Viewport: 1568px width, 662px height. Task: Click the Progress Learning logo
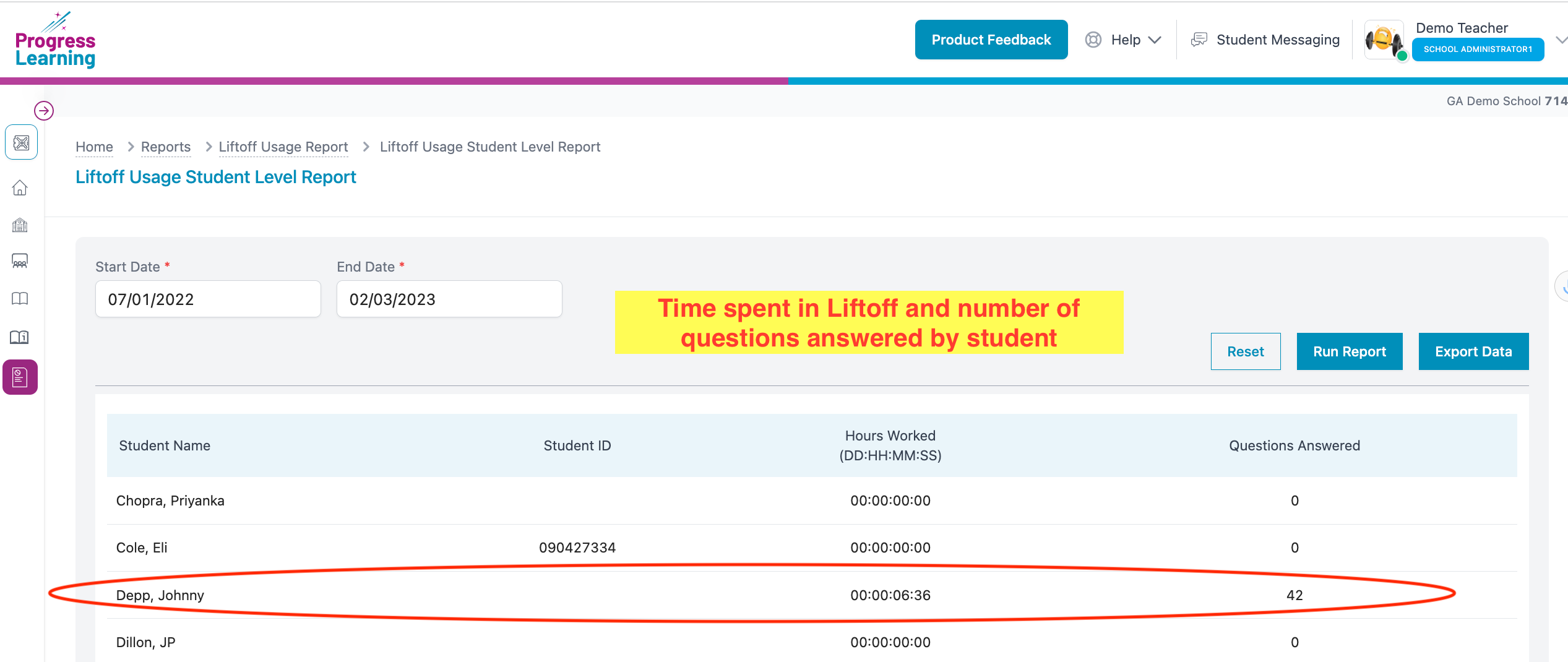tap(56, 40)
